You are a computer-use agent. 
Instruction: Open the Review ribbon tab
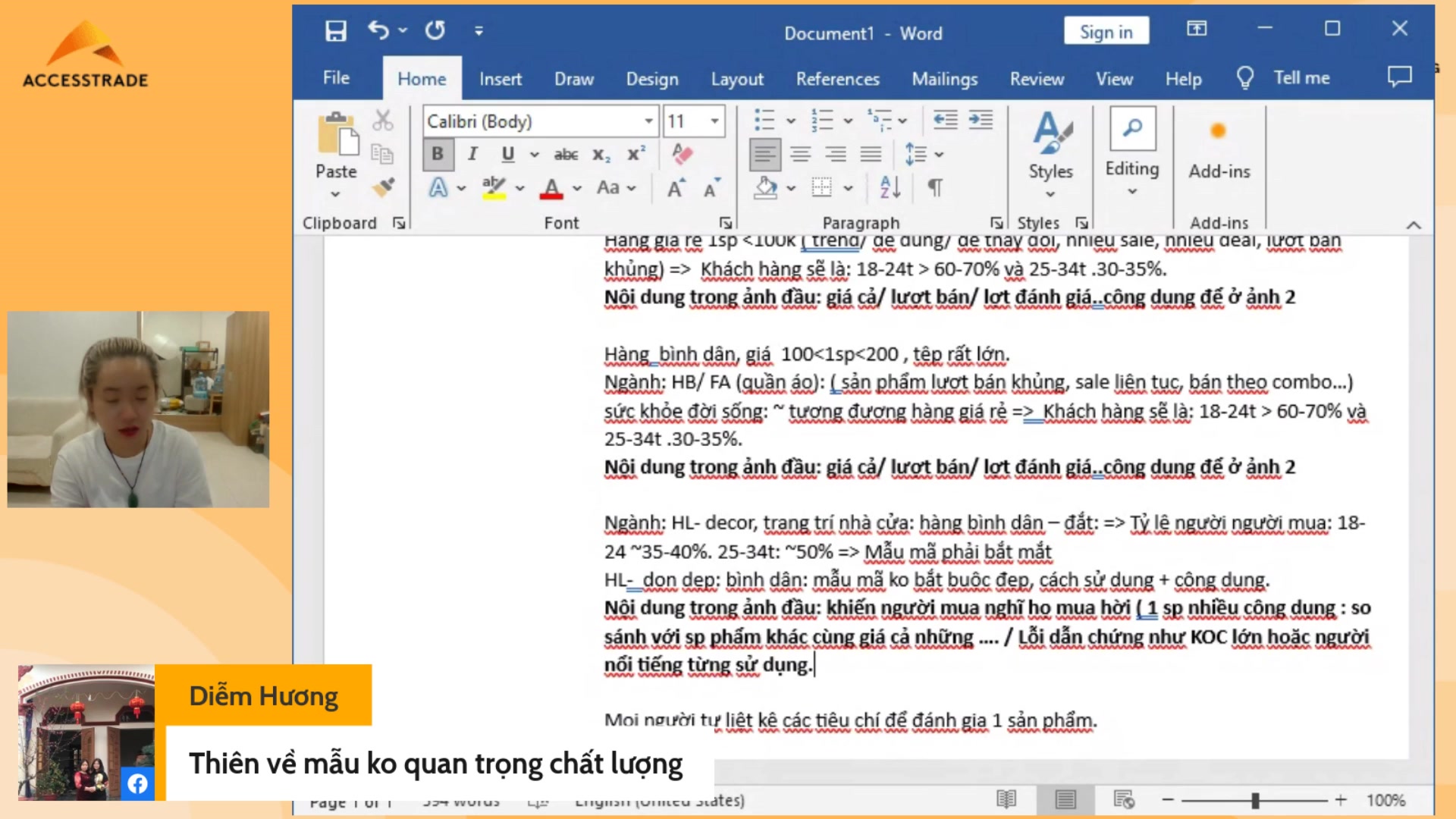tap(1037, 78)
